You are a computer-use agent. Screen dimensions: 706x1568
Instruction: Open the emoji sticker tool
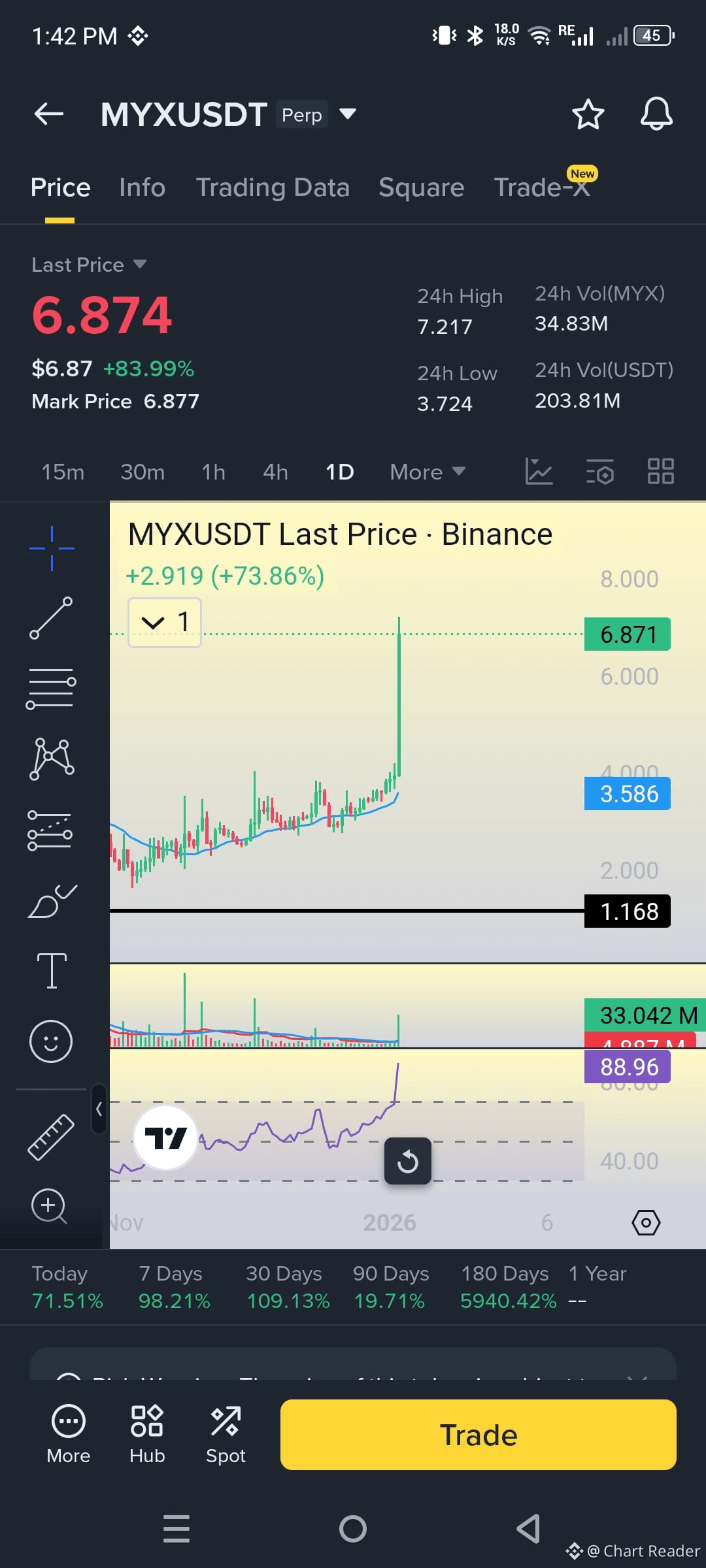[x=51, y=1041]
